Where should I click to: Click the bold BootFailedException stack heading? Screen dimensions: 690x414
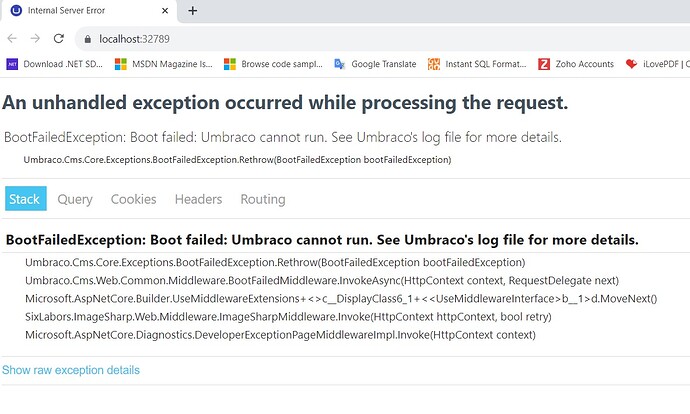322,240
